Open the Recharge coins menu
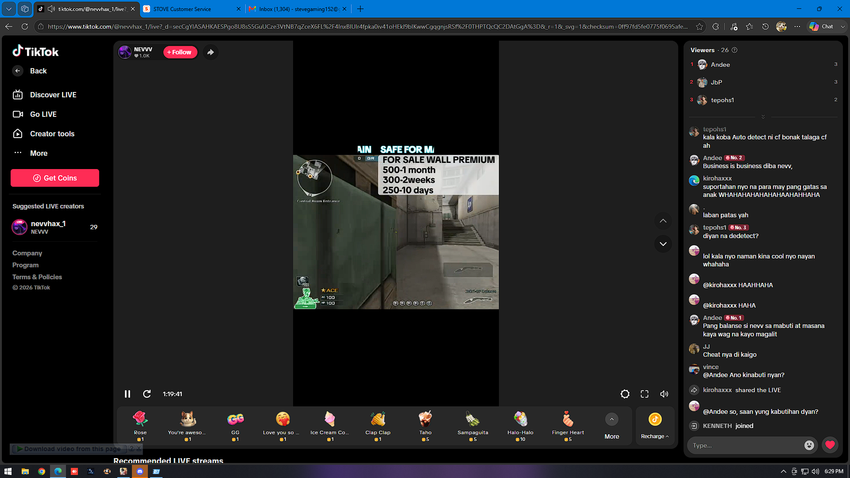Image resolution: width=850 pixels, height=478 pixels. 655,425
